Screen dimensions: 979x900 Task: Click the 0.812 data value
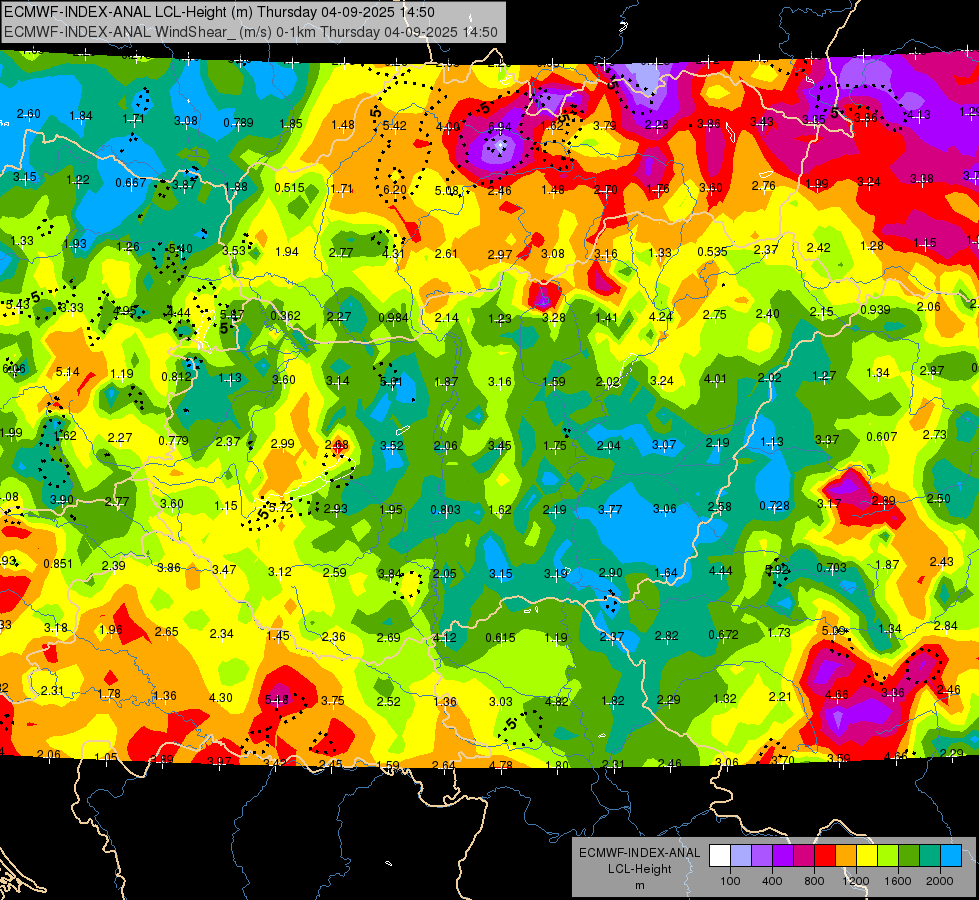(176, 377)
